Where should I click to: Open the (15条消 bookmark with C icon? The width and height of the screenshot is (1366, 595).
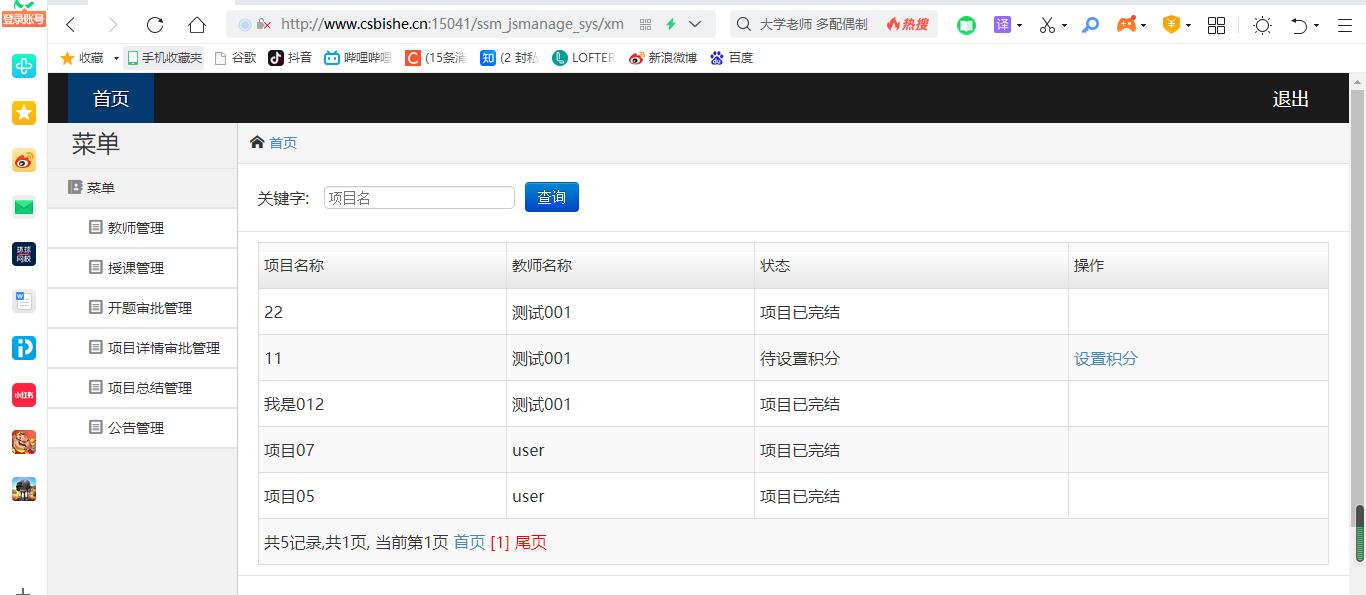tap(435, 58)
